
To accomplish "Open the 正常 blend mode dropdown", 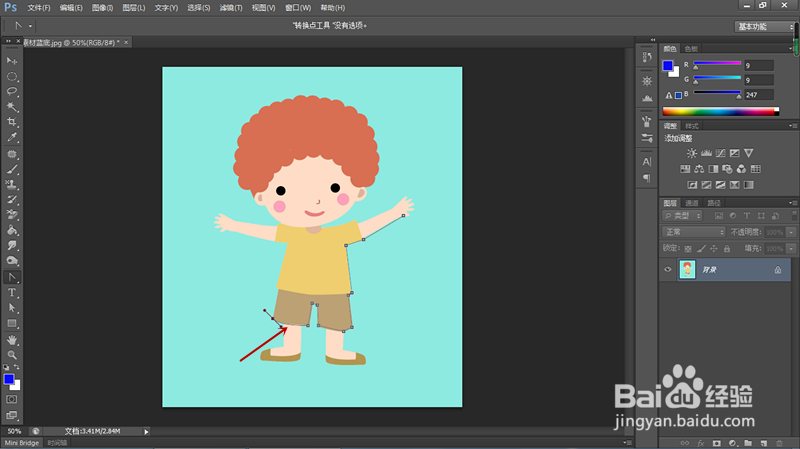I will coord(694,232).
